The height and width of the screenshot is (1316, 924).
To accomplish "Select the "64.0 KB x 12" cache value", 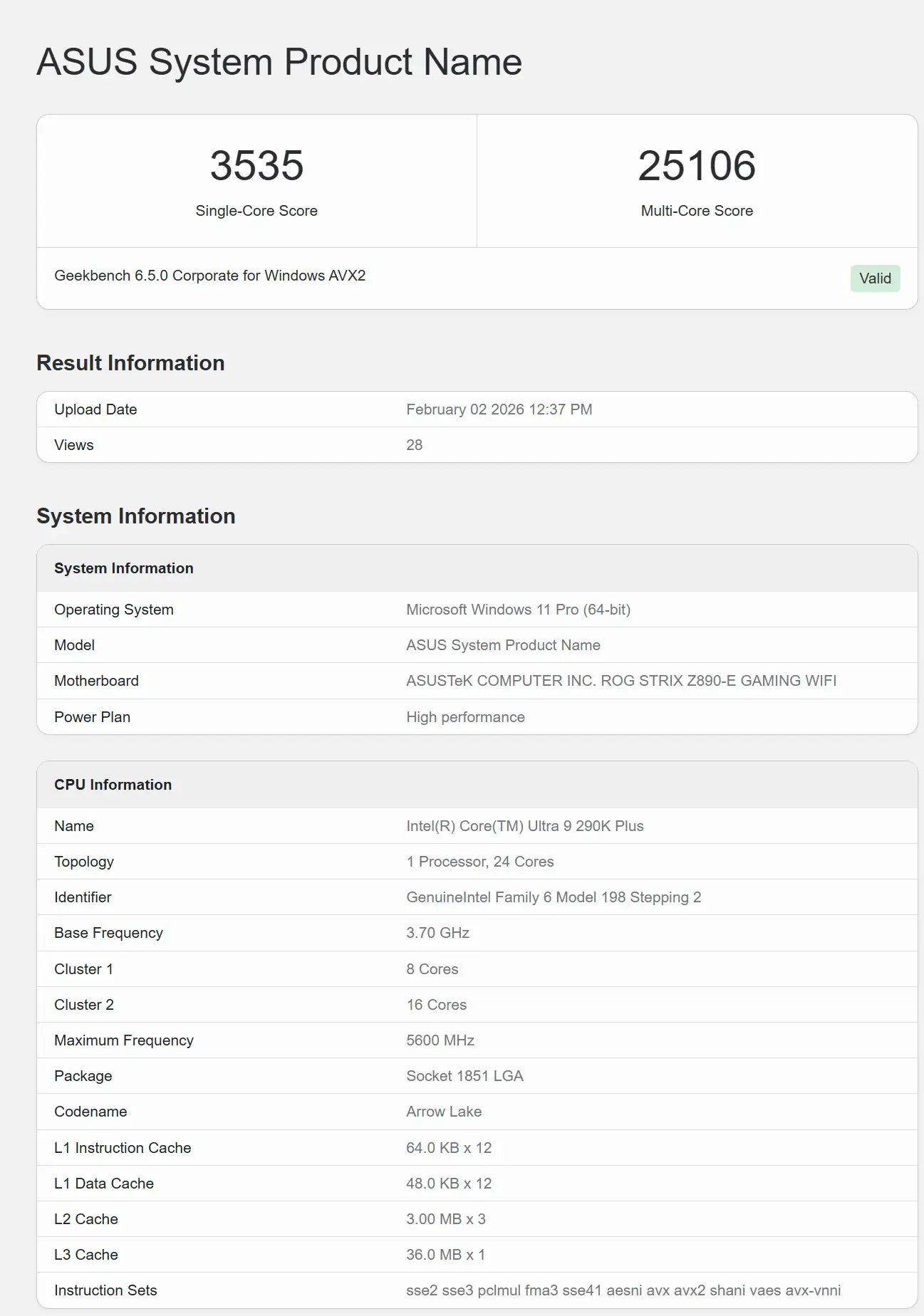I will [x=449, y=1148].
